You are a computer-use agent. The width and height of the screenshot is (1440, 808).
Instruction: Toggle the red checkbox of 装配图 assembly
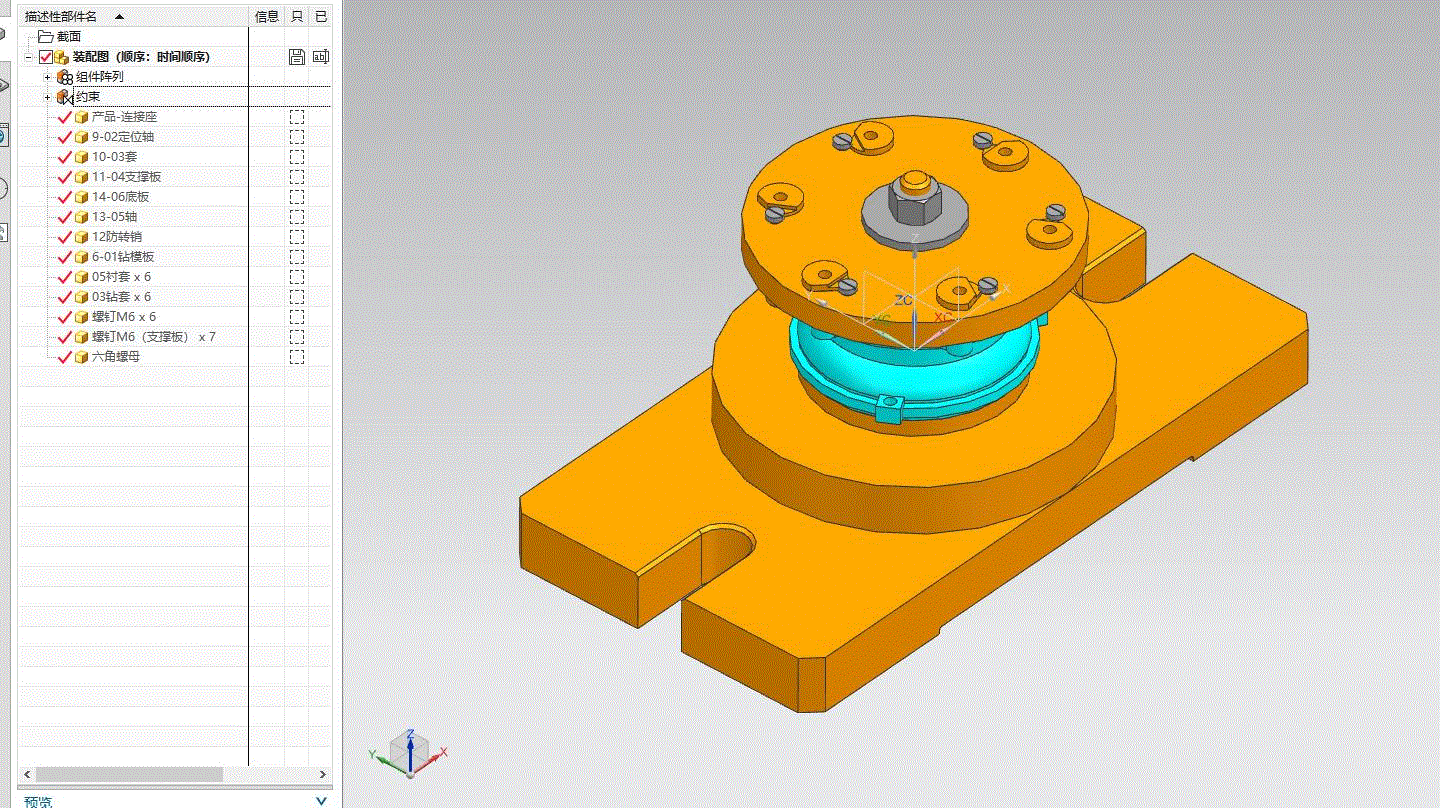point(46,57)
